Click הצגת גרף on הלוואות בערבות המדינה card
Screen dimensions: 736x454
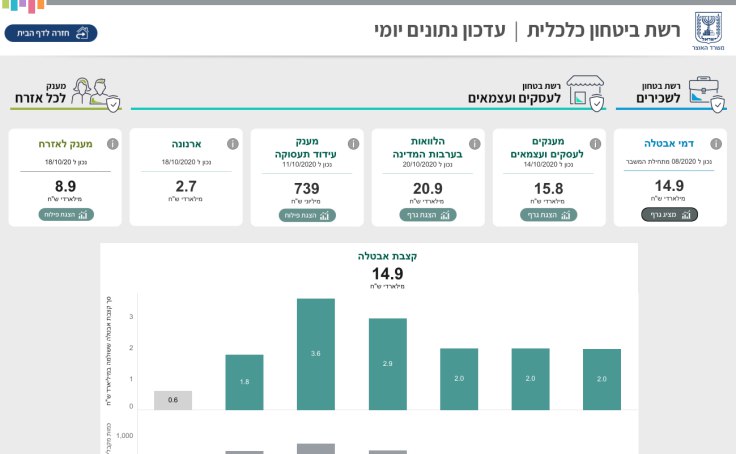[428, 215]
